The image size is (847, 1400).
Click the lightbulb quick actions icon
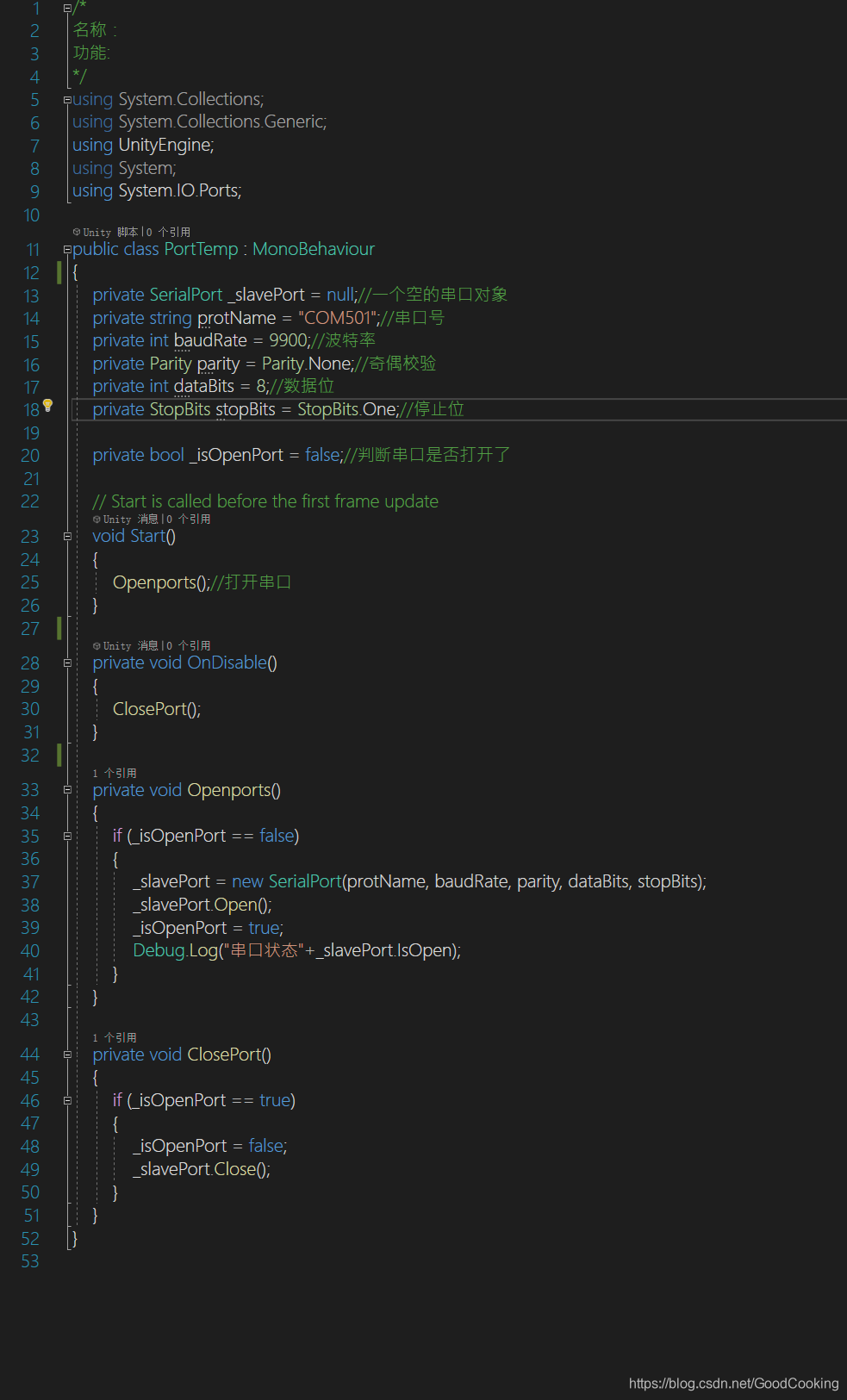[48, 405]
